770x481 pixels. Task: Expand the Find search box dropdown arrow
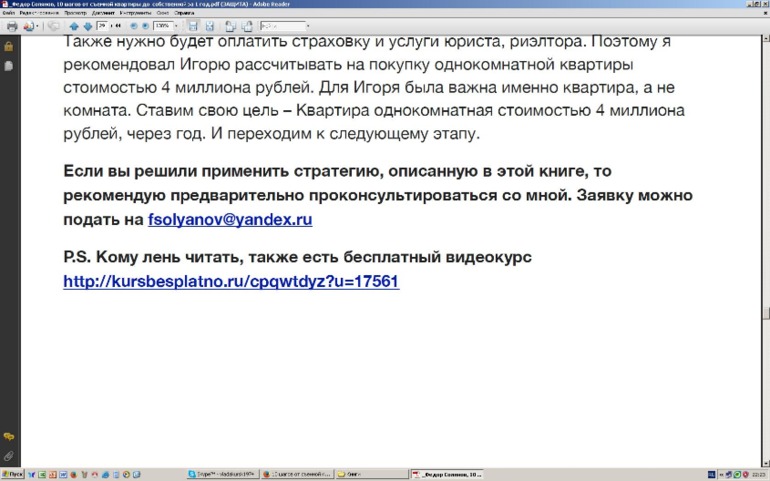pos(307,26)
